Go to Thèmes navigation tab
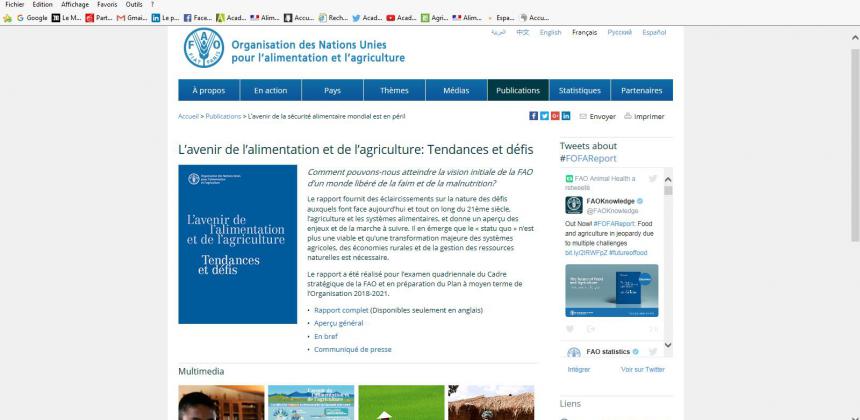The width and height of the screenshot is (860, 420). [x=394, y=90]
